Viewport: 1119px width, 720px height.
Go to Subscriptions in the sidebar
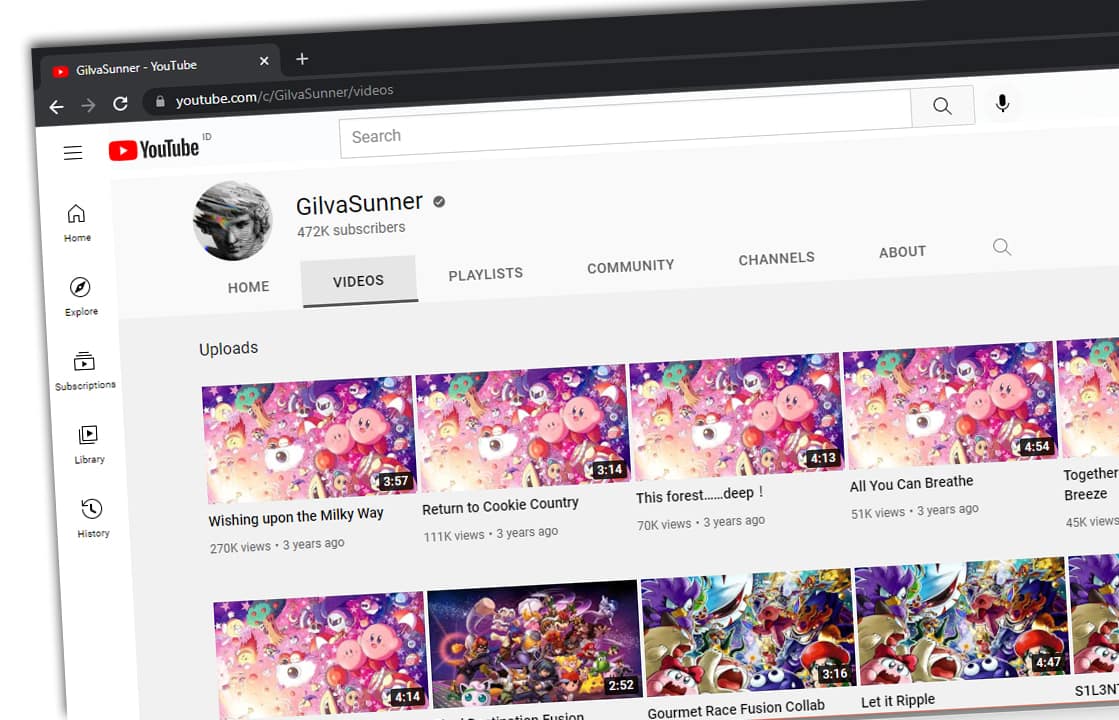tap(85, 370)
